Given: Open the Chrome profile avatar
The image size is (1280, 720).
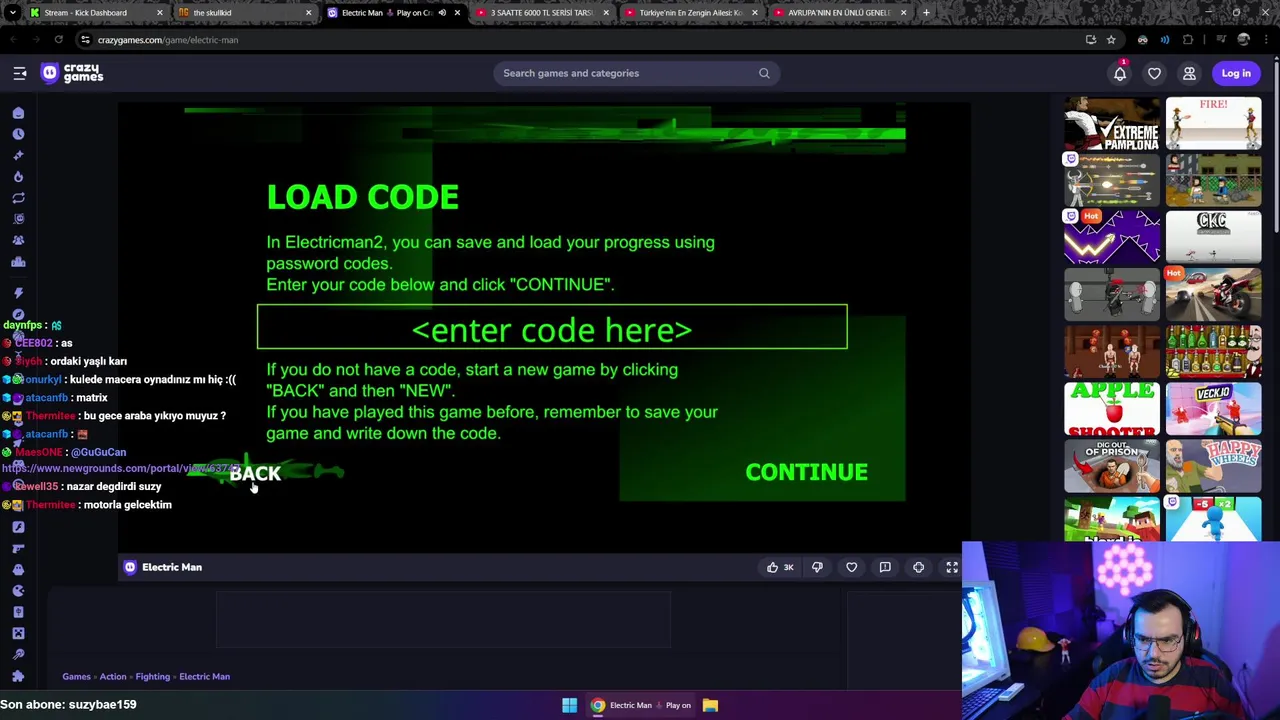Looking at the screenshot, I should point(1243,40).
